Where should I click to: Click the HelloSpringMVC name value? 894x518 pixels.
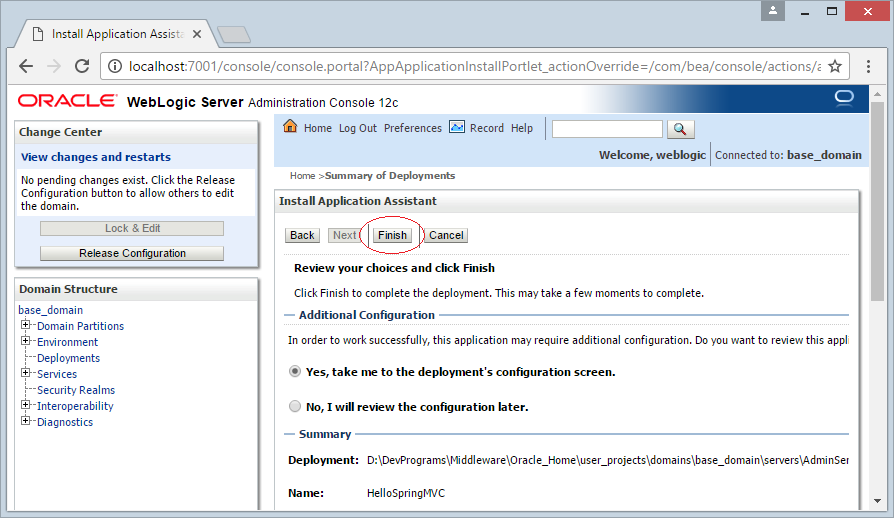[x=406, y=493]
